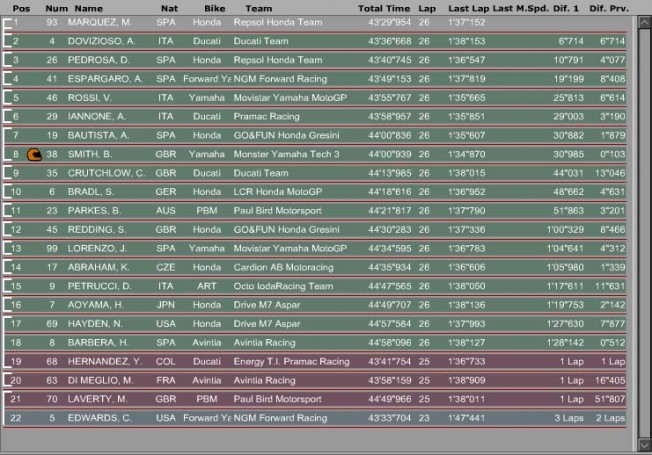652x455 pixels.
Task: Select the MARQUEZ, M. name cell
Action: click(100, 22)
